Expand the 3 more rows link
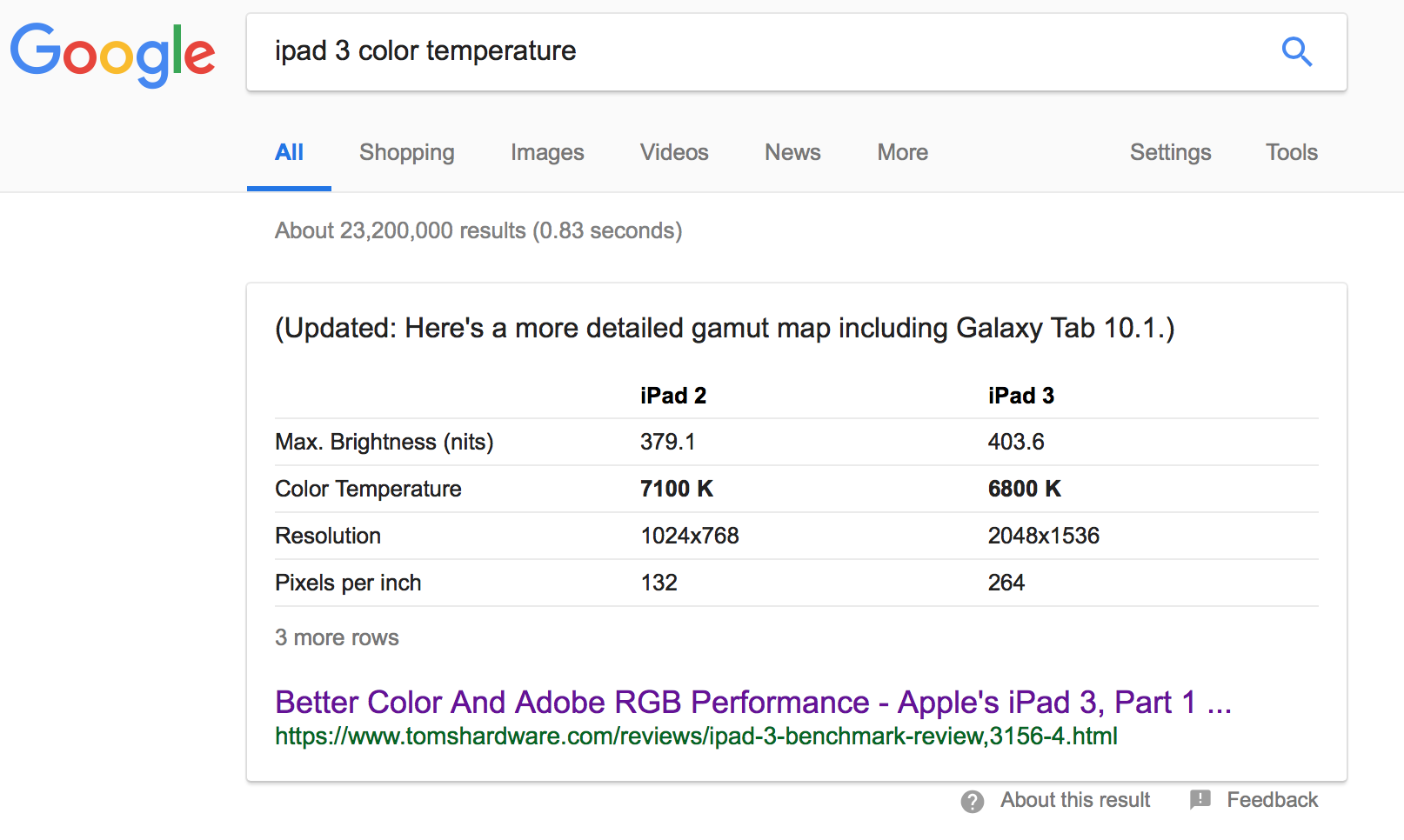1404x840 pixels. pos(337,637)
